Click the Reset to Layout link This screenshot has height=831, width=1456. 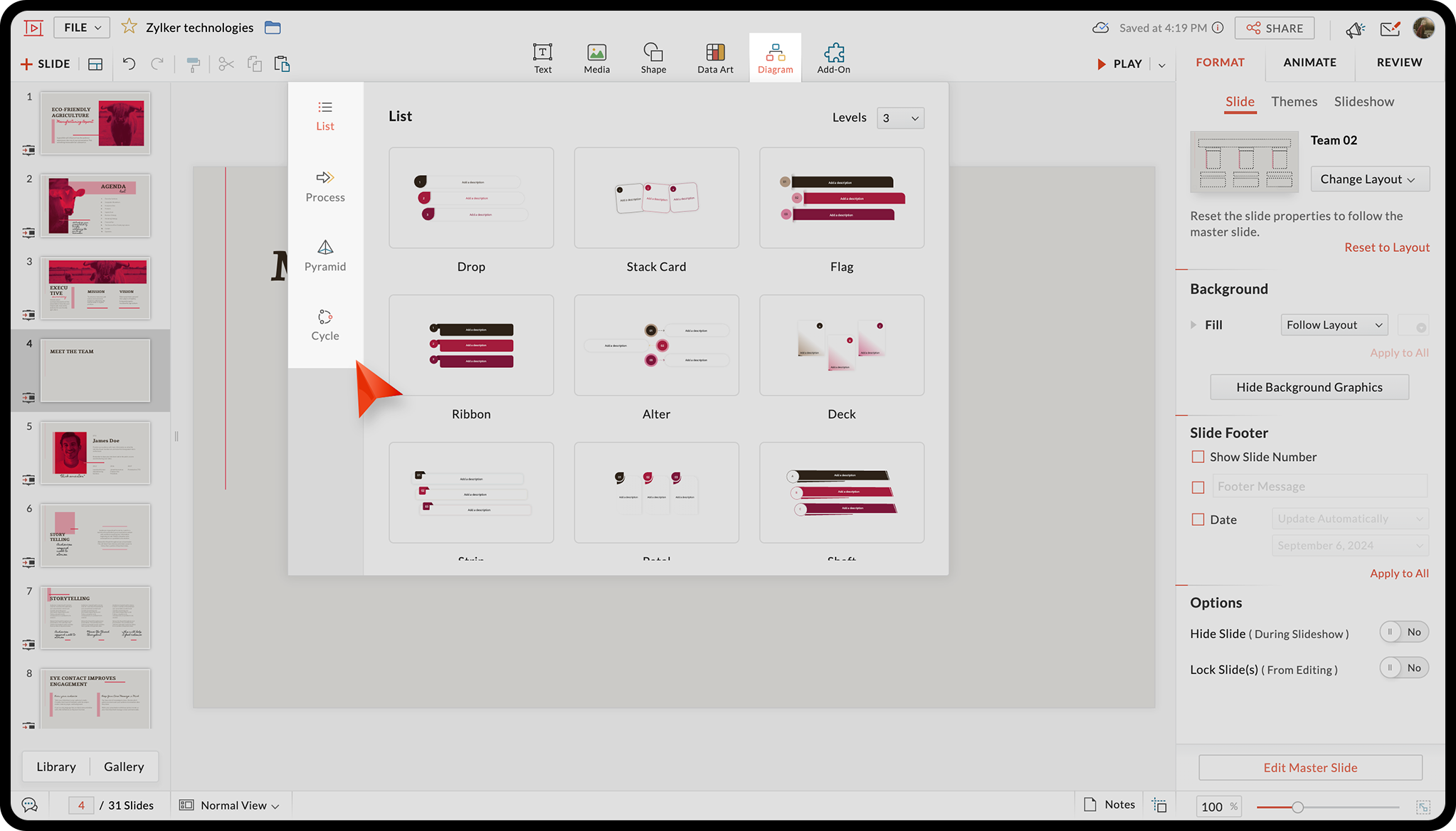[1386, 248]
